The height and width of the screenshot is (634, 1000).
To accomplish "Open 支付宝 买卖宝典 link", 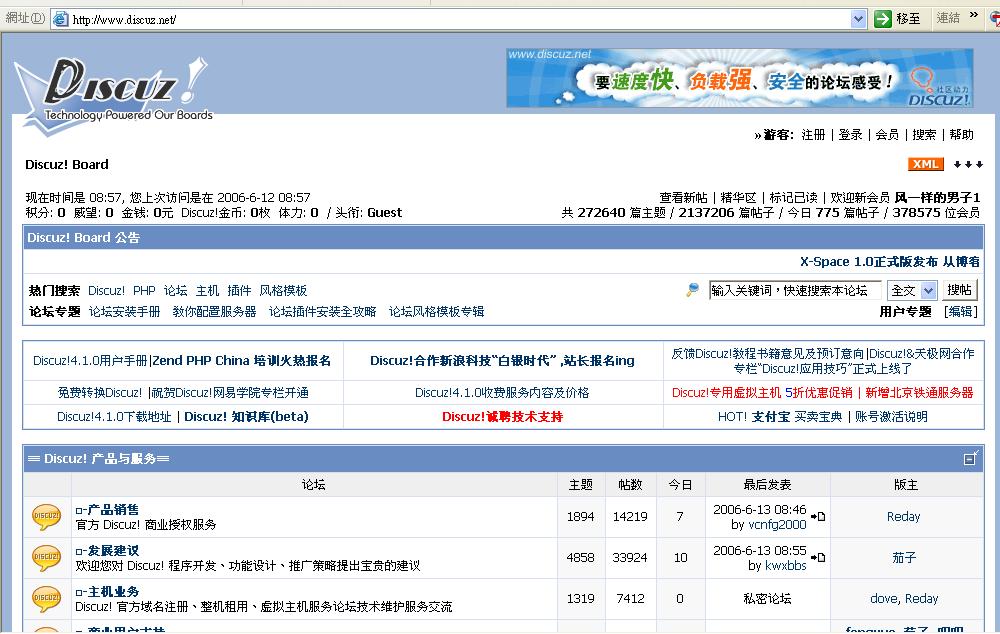I will pyautogui.click(x=797, y=417).
